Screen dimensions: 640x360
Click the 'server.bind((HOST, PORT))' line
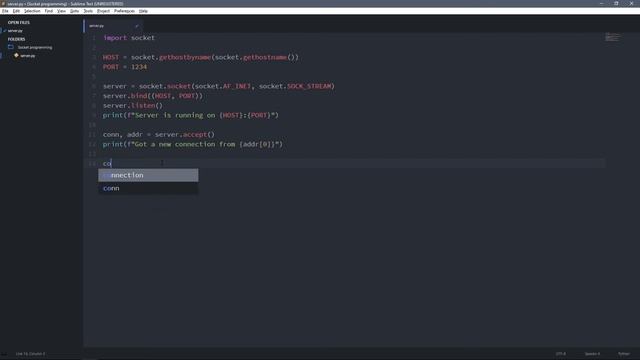pos(153,96)
